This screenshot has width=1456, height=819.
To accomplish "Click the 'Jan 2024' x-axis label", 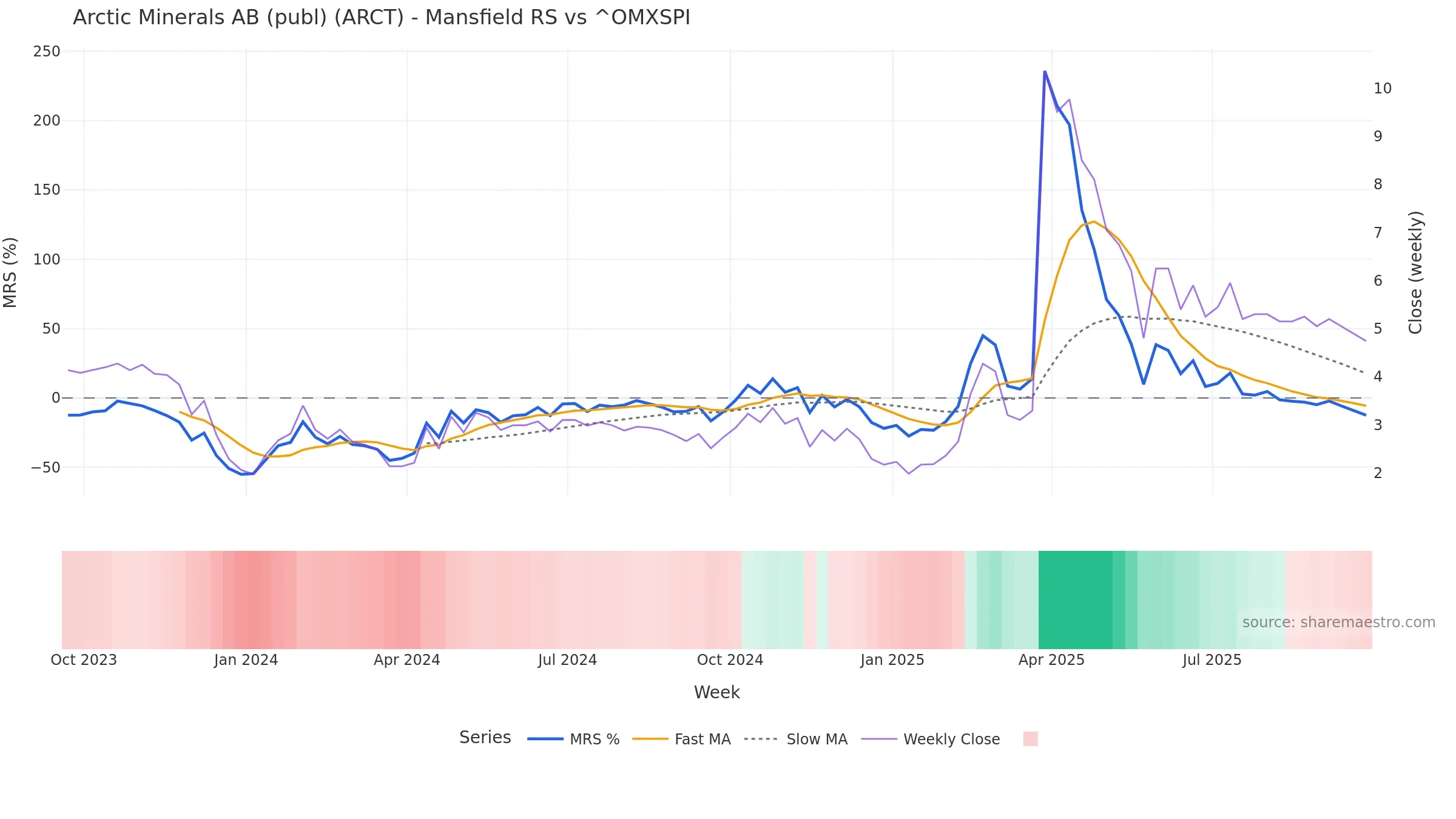I will click(x=246, y=660).
